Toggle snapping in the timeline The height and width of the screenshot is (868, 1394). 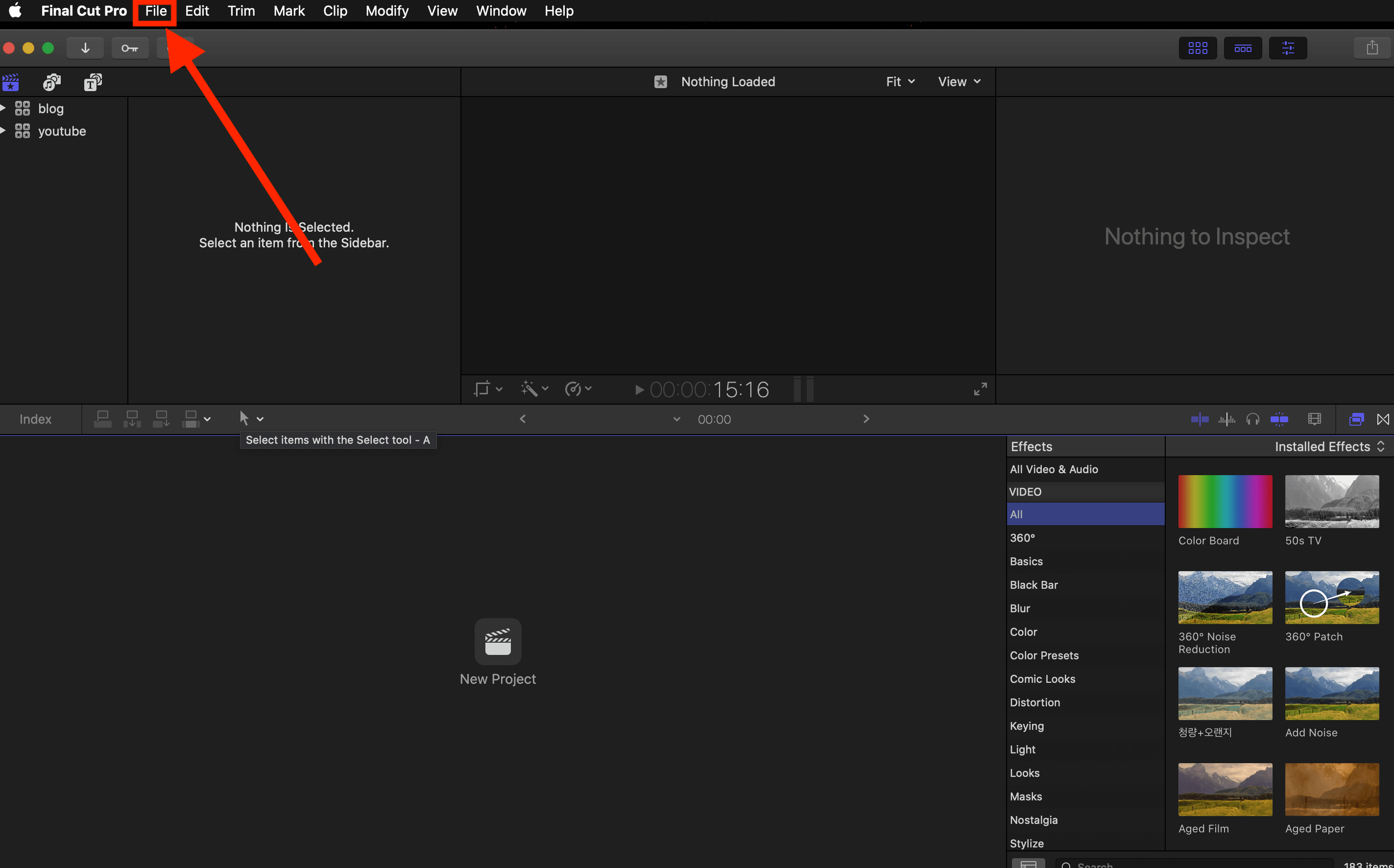tap(1279, 420)
